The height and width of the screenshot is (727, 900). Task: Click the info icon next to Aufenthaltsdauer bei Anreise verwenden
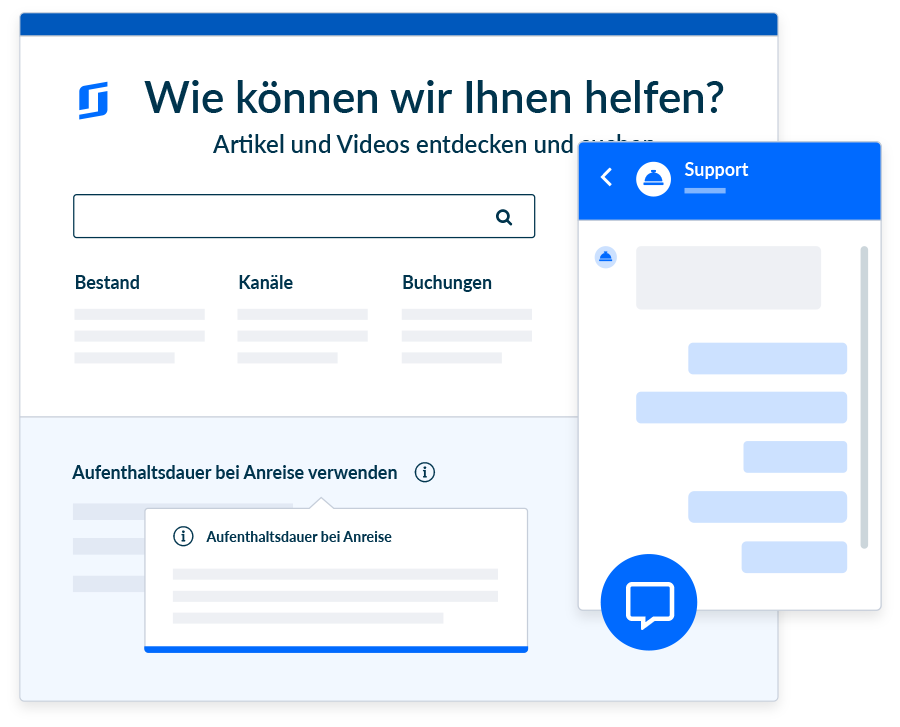click(x=425, y=472)
